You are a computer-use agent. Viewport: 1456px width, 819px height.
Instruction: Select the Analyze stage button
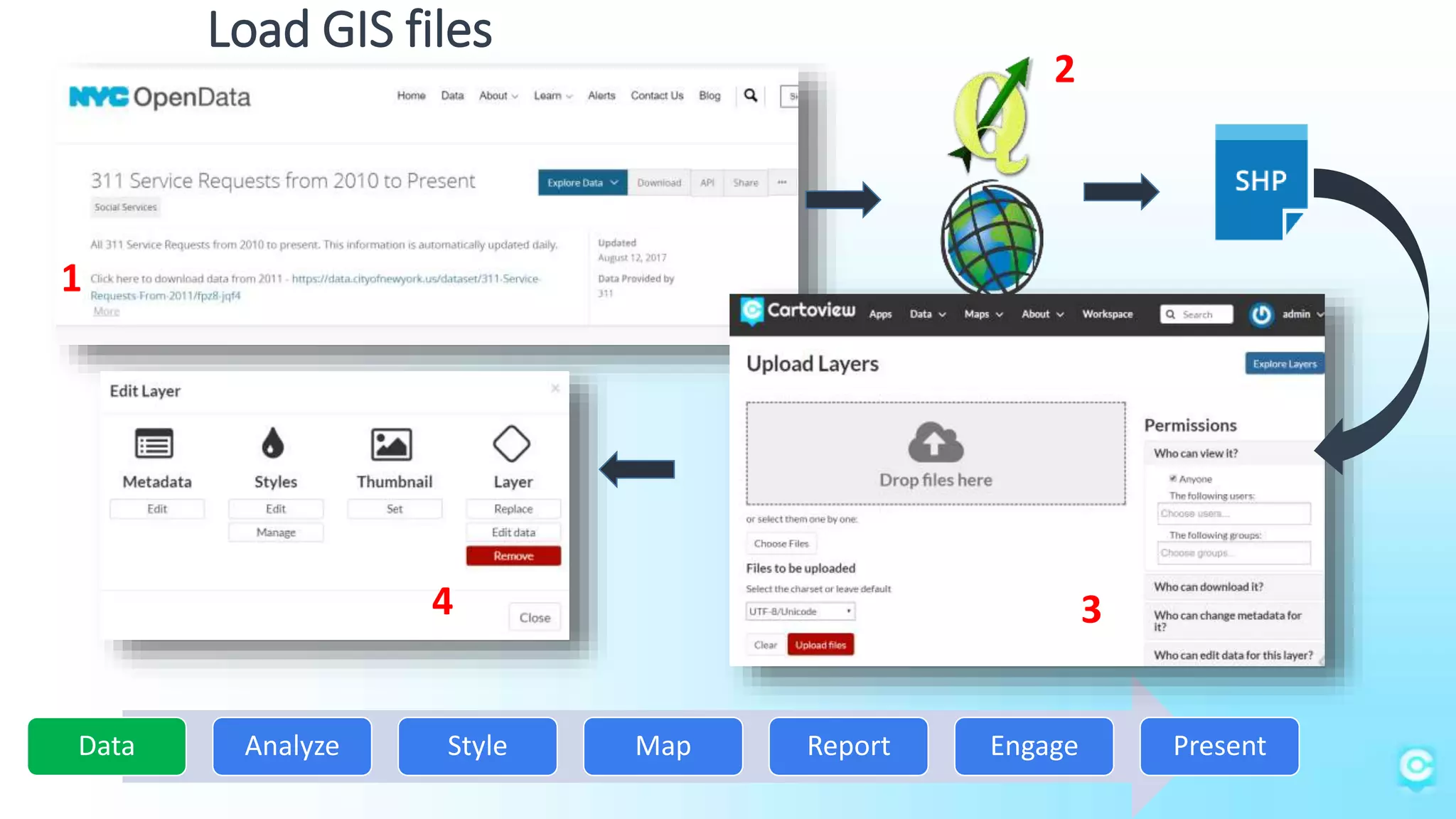coord(292,746)
